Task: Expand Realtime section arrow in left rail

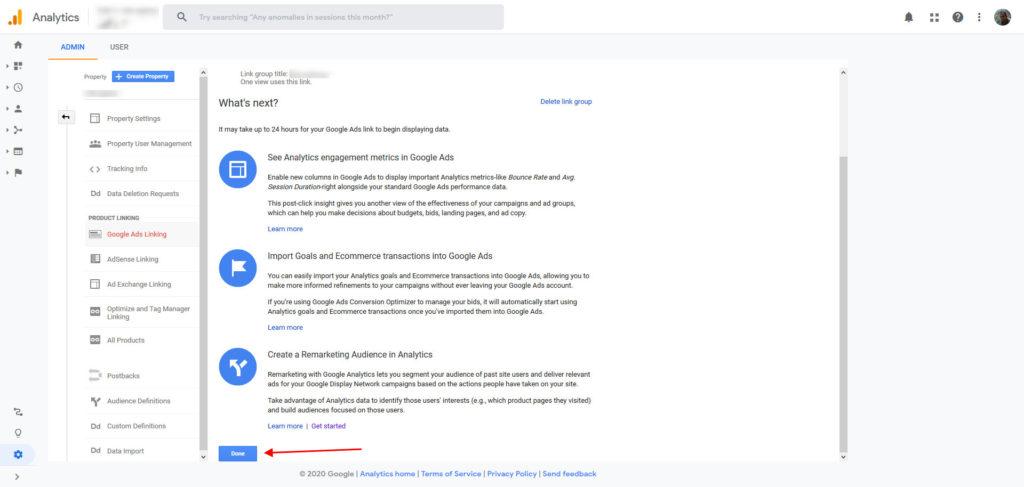Action: click(7, 87)
